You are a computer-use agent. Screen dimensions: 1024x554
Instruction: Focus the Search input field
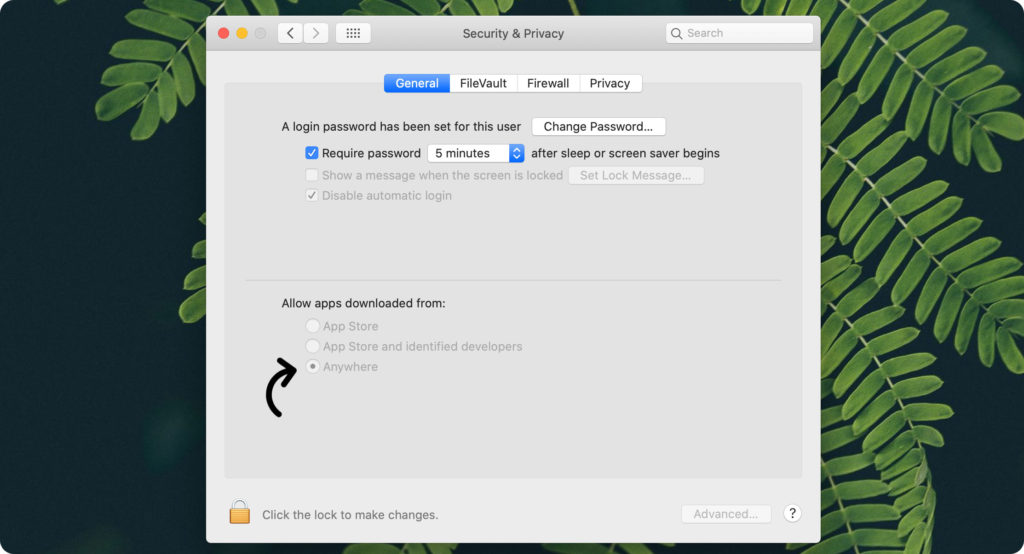pyautogui.click(x=739, y=33)
